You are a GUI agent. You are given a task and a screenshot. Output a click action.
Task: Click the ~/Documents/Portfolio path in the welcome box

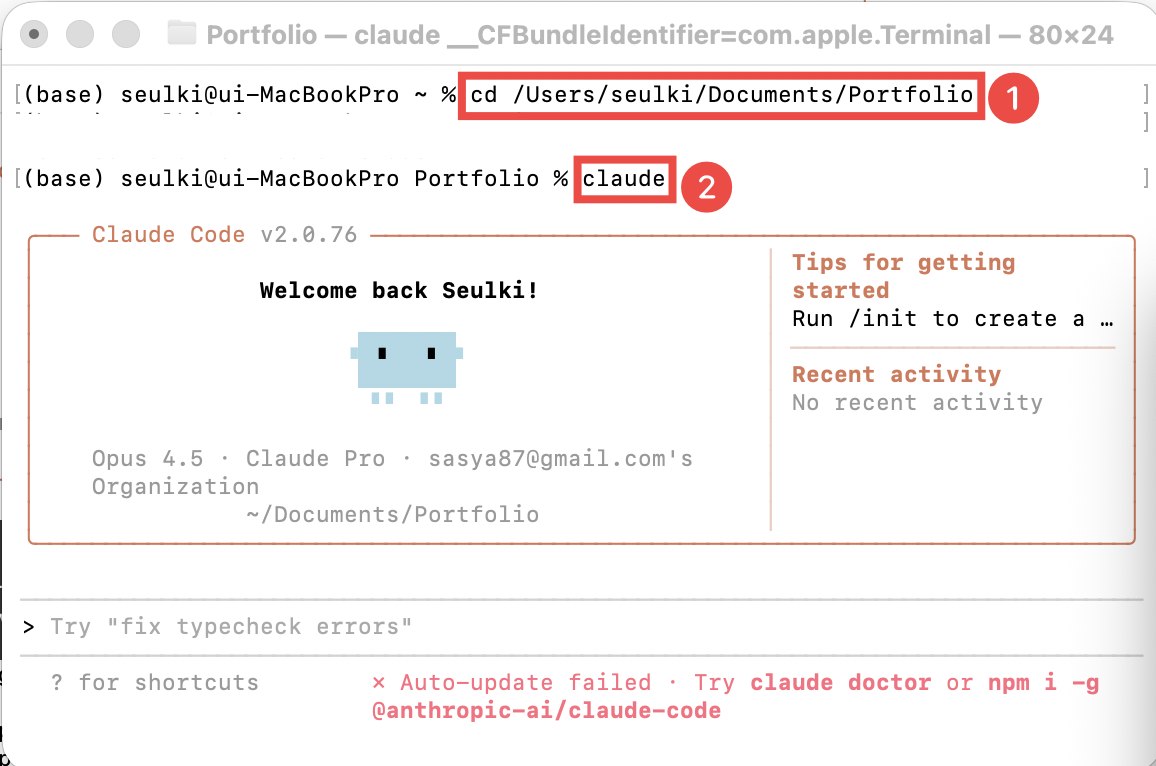(x=392, y=515)
